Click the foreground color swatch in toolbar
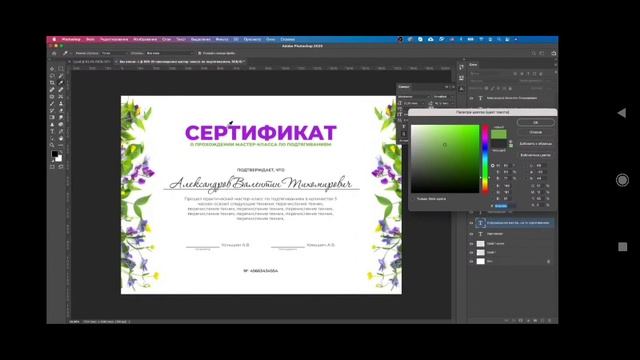Viewport: 640px width, 360px height. click(x=55, y=154)
